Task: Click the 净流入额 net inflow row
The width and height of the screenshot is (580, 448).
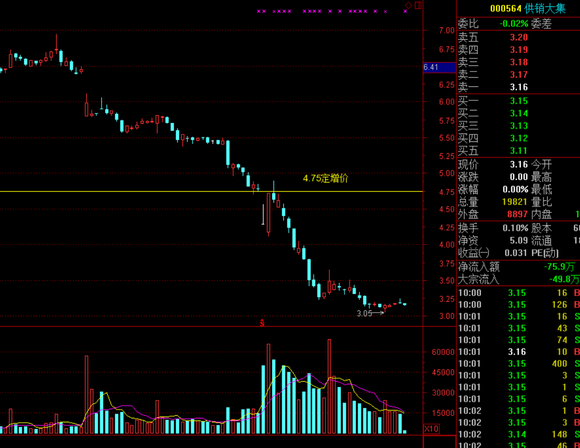Action: (x=518, y=267)
